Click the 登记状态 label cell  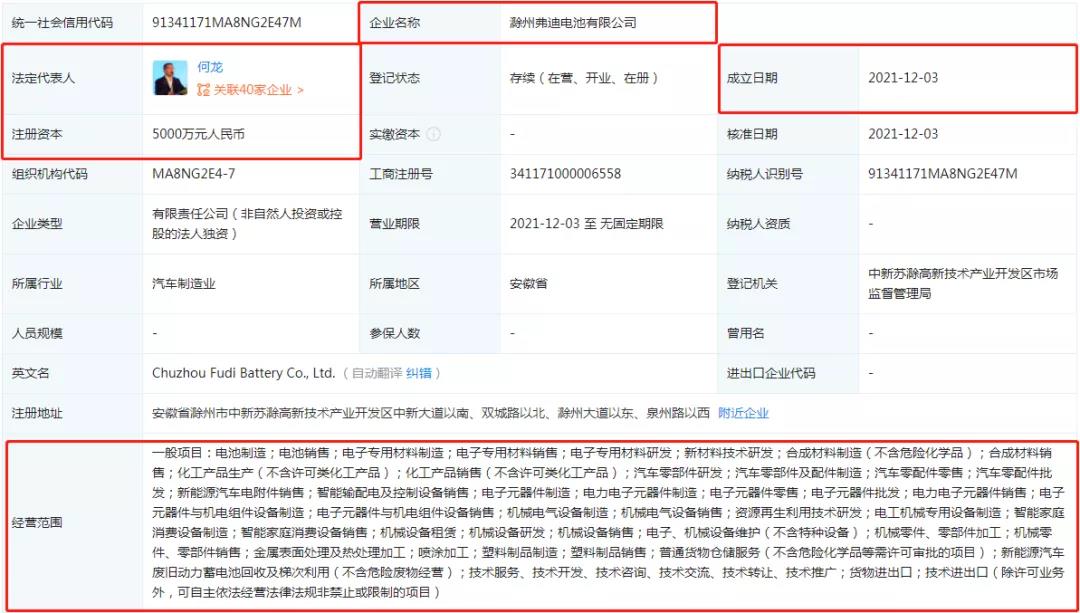click(430, 78)
